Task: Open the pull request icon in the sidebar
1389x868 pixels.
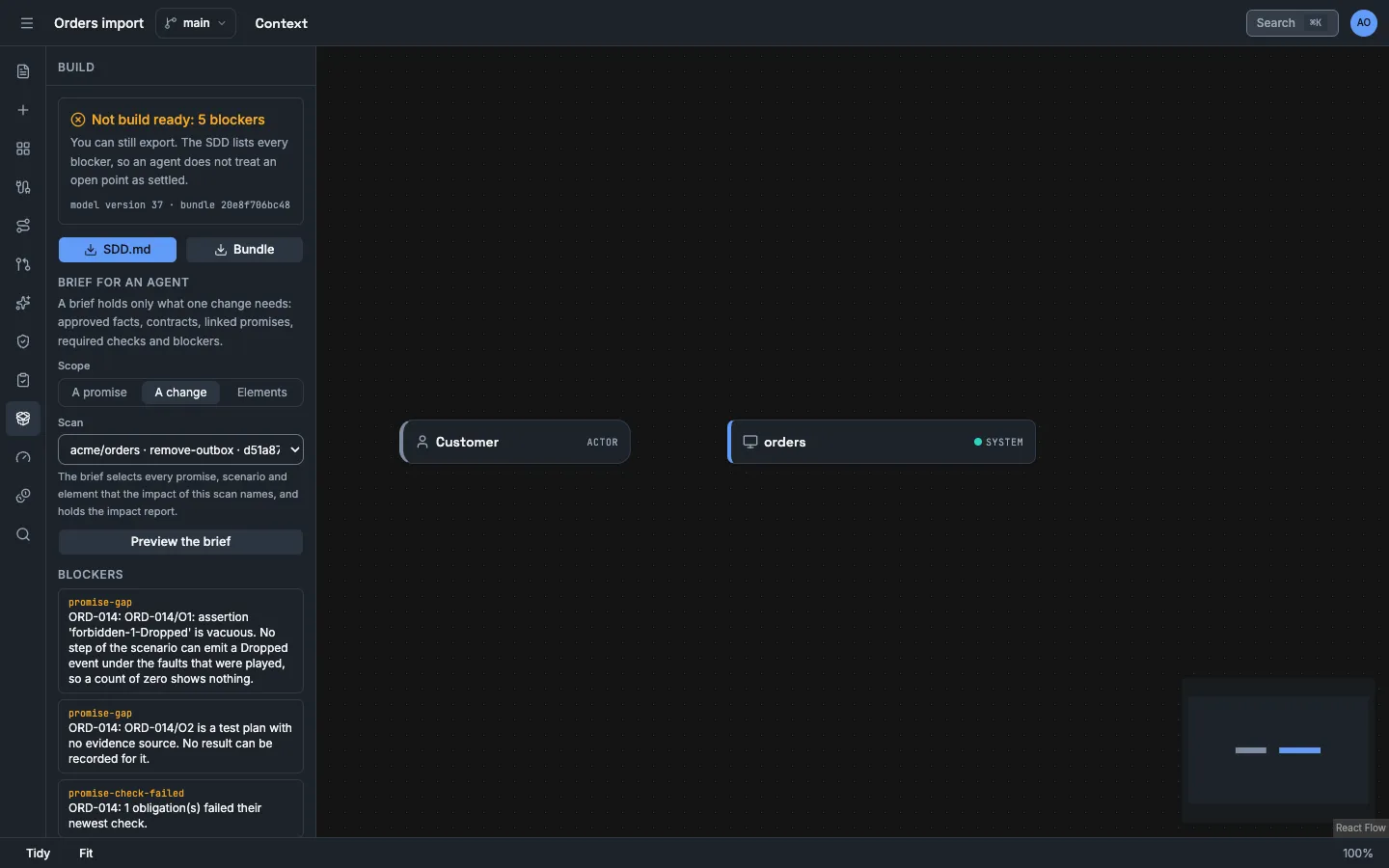Action: point(23,264)
